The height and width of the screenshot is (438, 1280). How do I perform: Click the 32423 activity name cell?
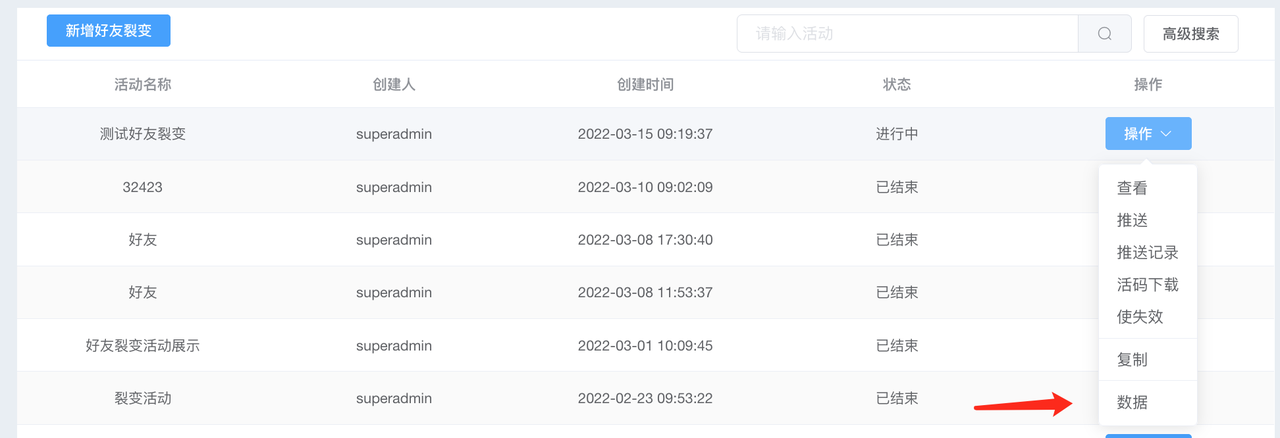pyautogui.click(x=143, y=187)
